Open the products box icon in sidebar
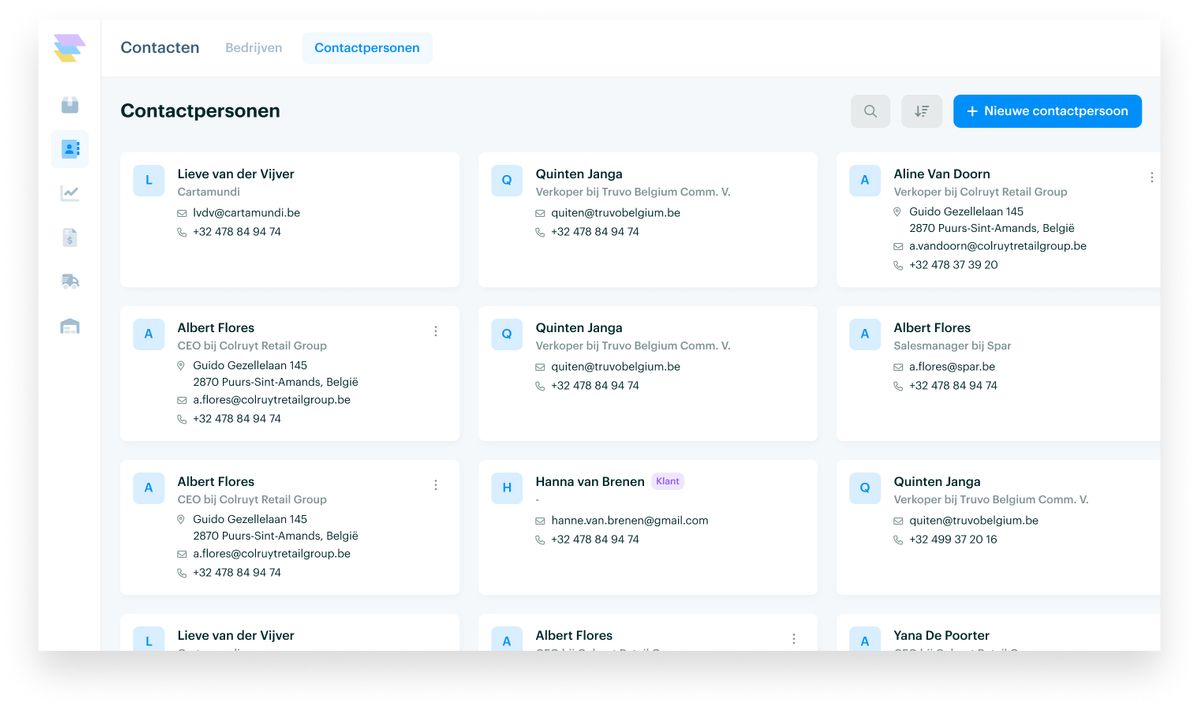This screenshot has height=710, width=1200. pos(70,105)
